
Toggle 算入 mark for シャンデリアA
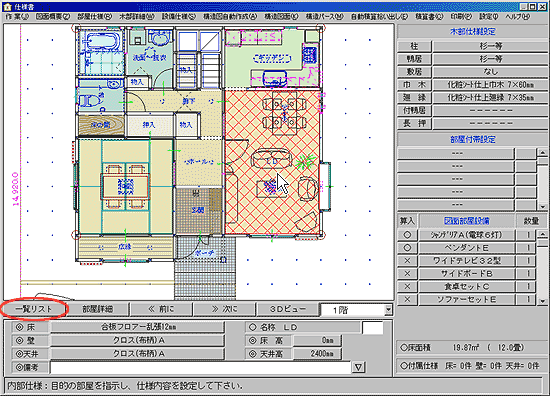point(407,235)
